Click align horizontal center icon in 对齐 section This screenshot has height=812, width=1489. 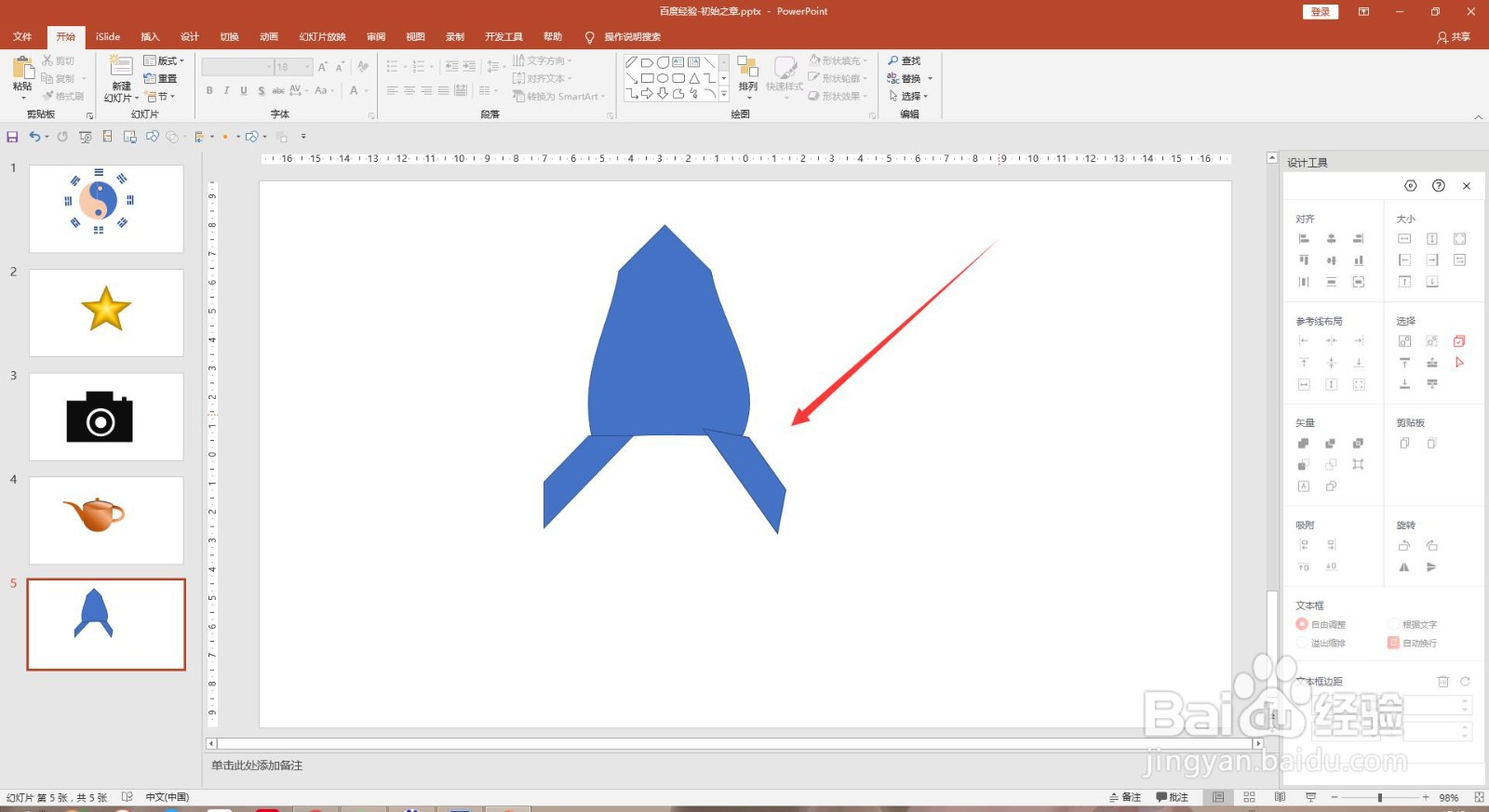click(1331, 239)
